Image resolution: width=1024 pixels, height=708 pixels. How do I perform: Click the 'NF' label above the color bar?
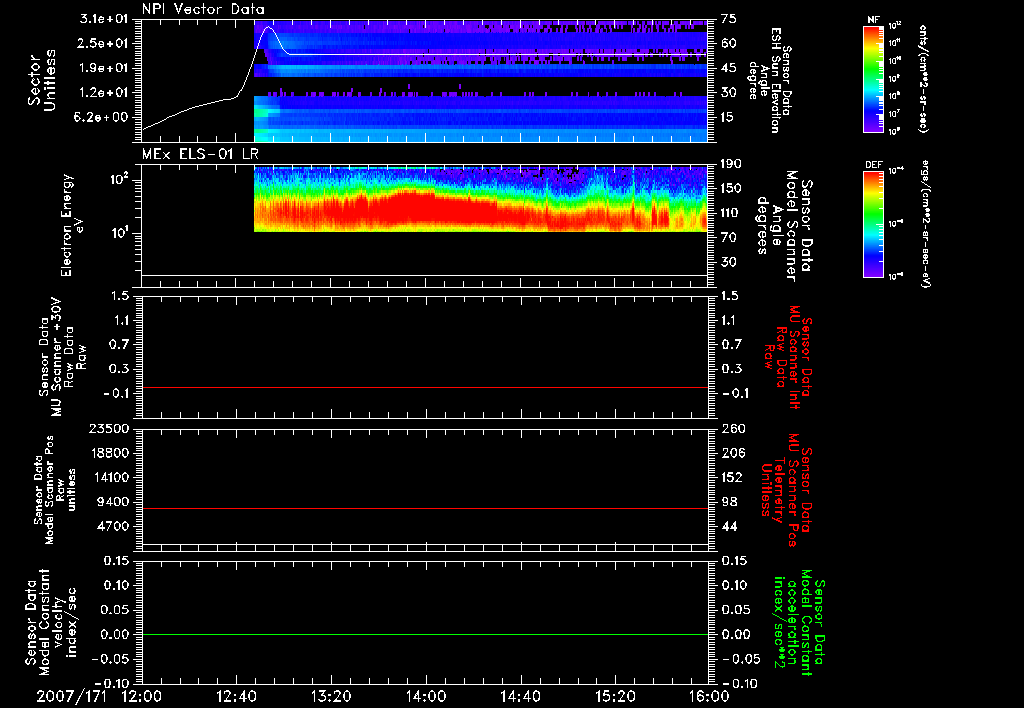click(x=873, y=20)
